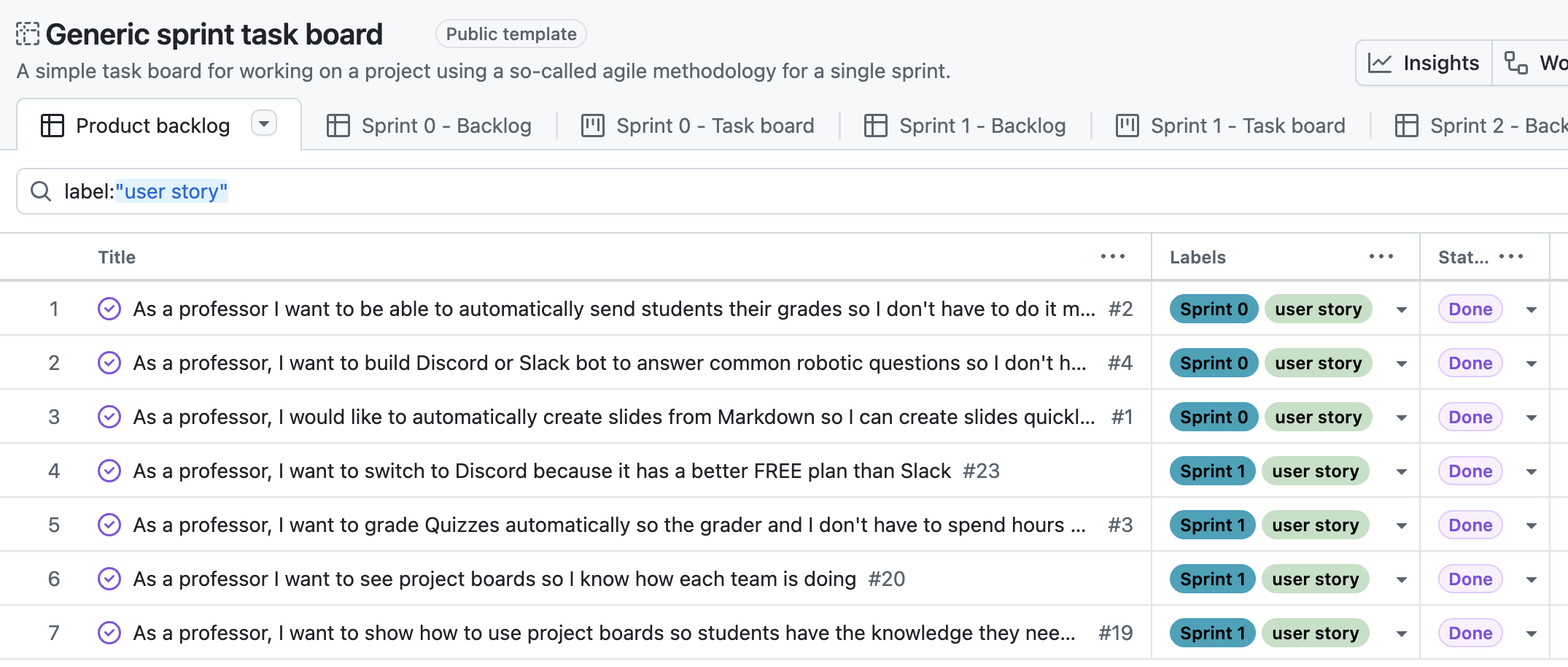Screen dimensions: 1568x667
Task: Click the Insights line chart icon
Action: [1378, 62]
